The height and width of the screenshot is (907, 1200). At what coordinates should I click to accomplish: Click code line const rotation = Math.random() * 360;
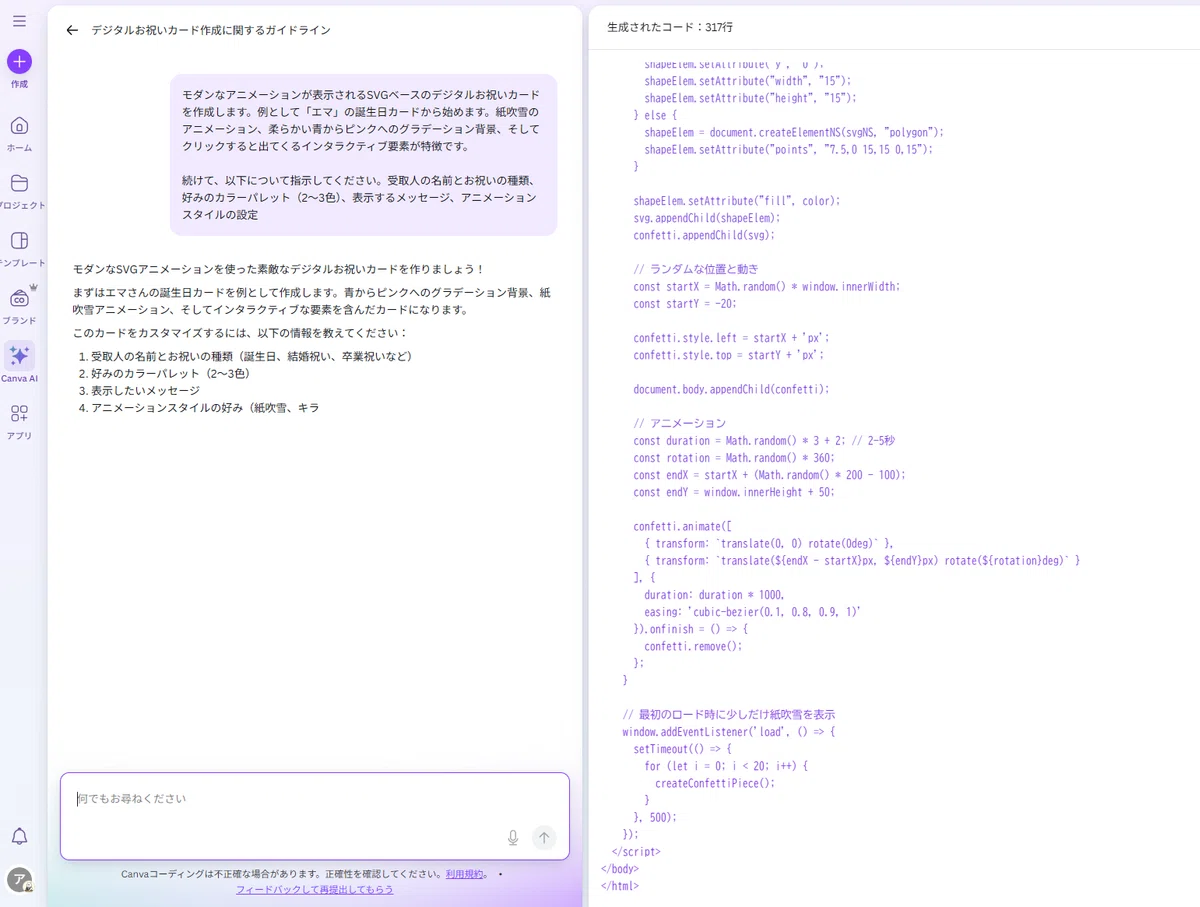pyautogui.click(x=735, y=457)
